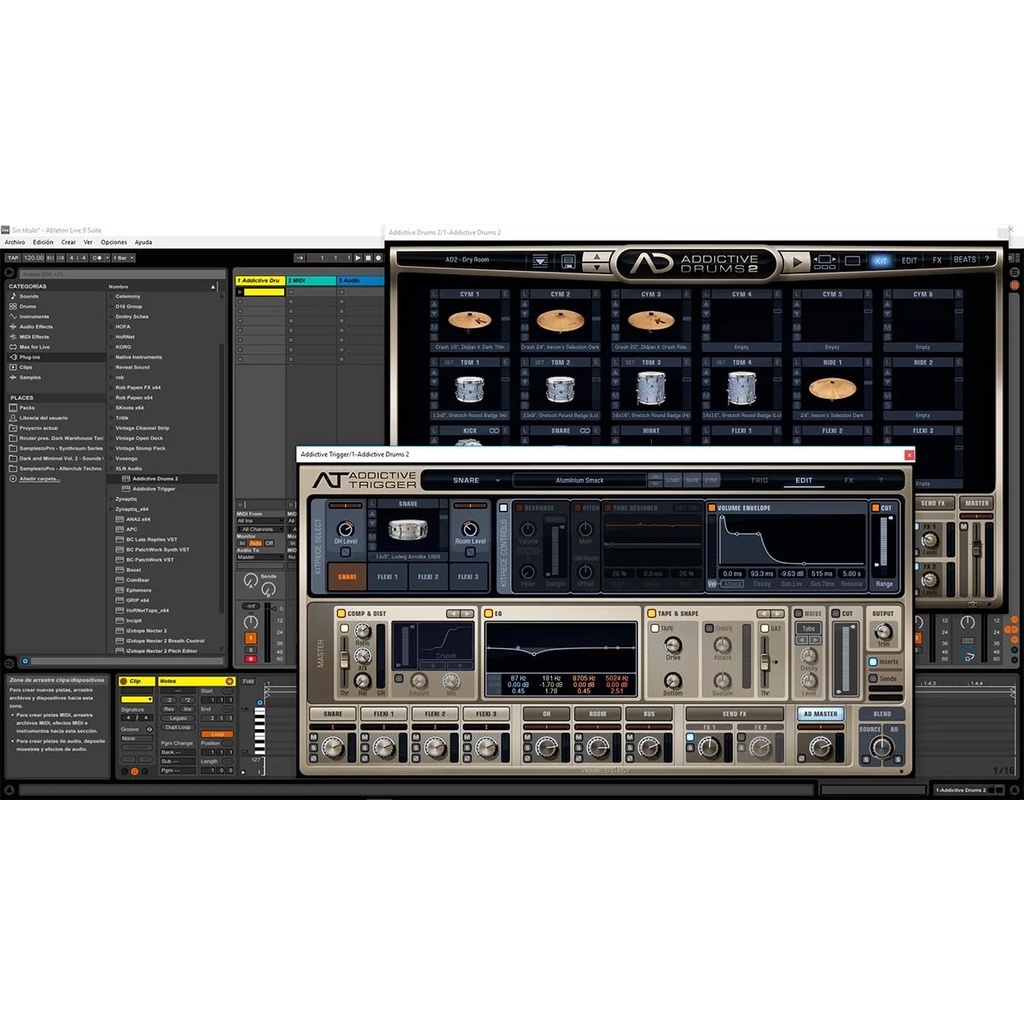This screenshot has height=1024, width=1024.
Task: Select the TOM 3 drum thumbnail
Action: click(x=651, y=389)
